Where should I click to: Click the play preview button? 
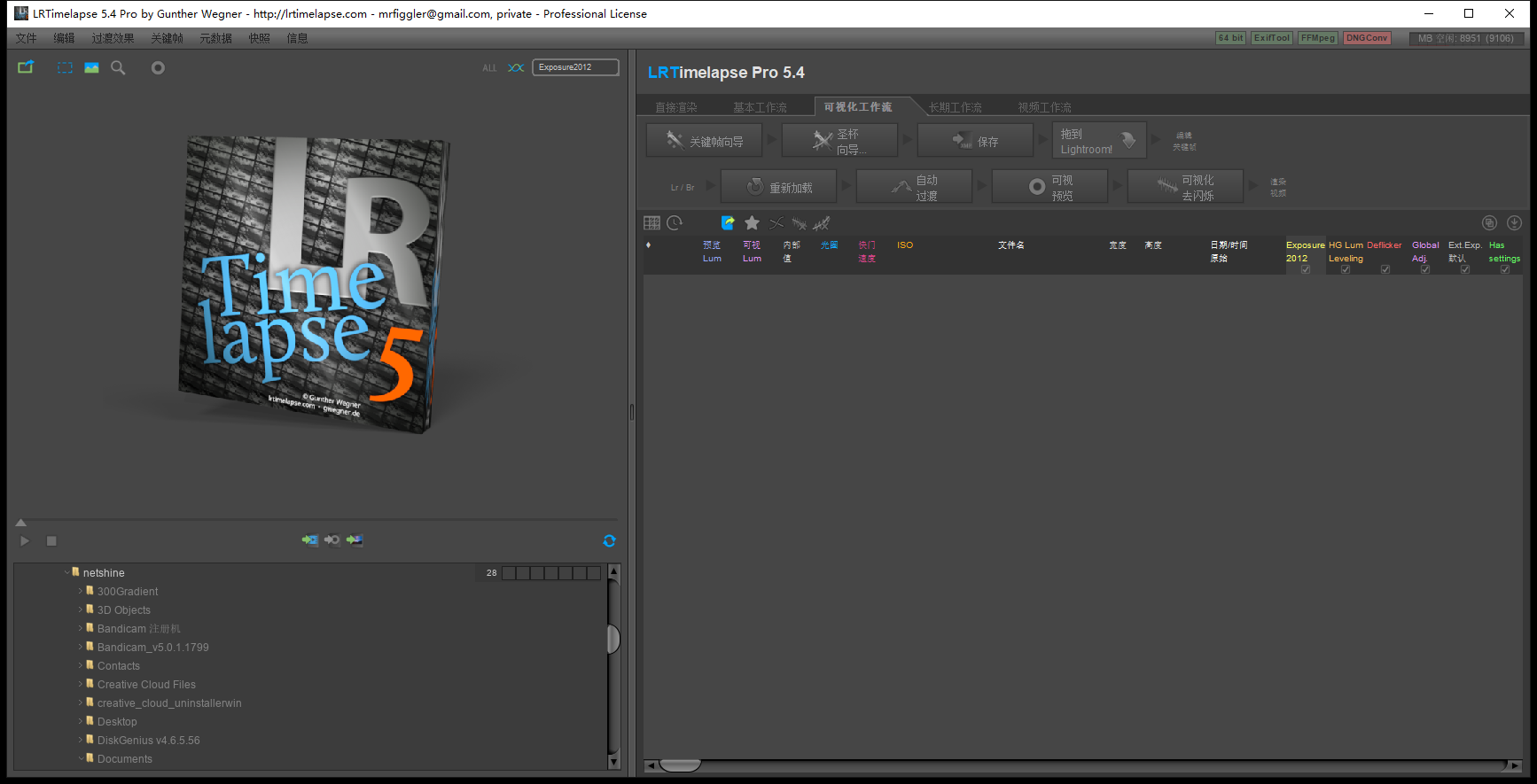pos(25,540)
